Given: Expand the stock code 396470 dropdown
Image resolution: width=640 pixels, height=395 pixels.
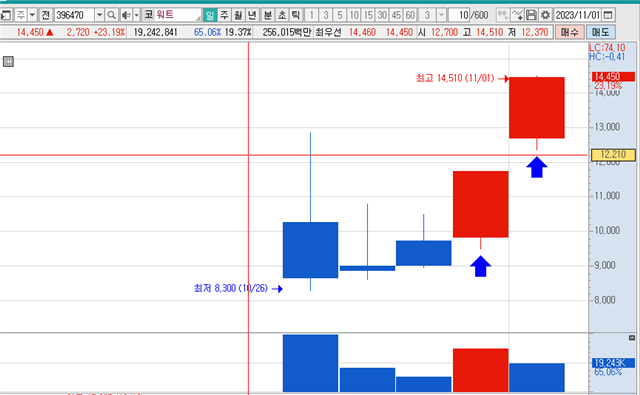Looking at the screenshot, I should 99,16.
